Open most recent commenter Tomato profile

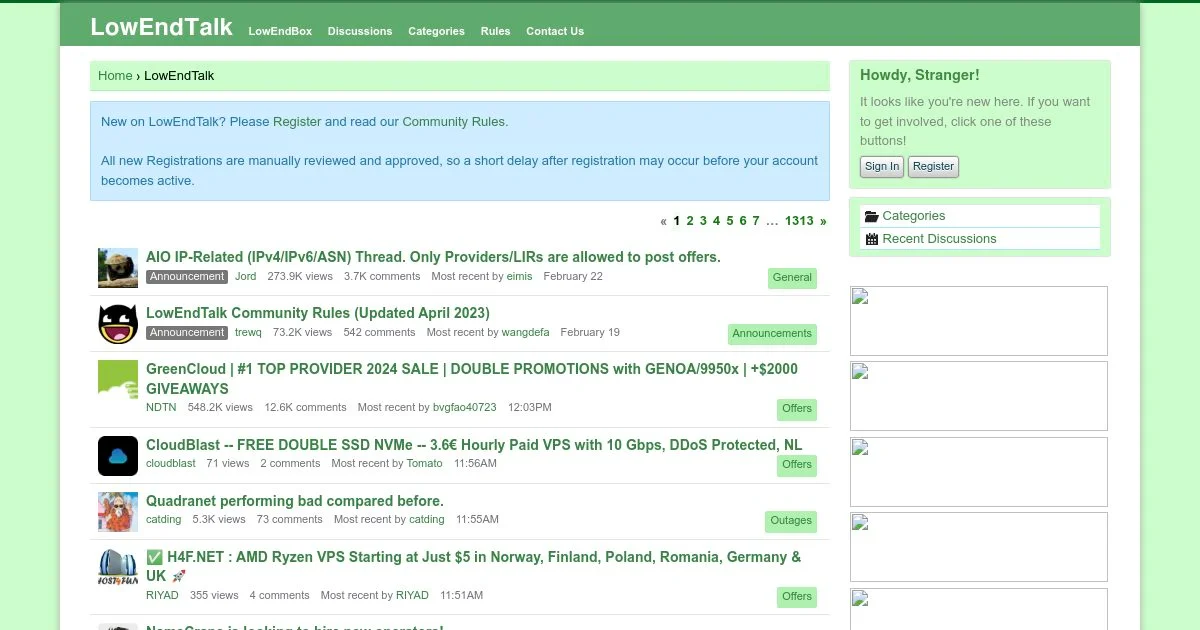tap(424, 464)
